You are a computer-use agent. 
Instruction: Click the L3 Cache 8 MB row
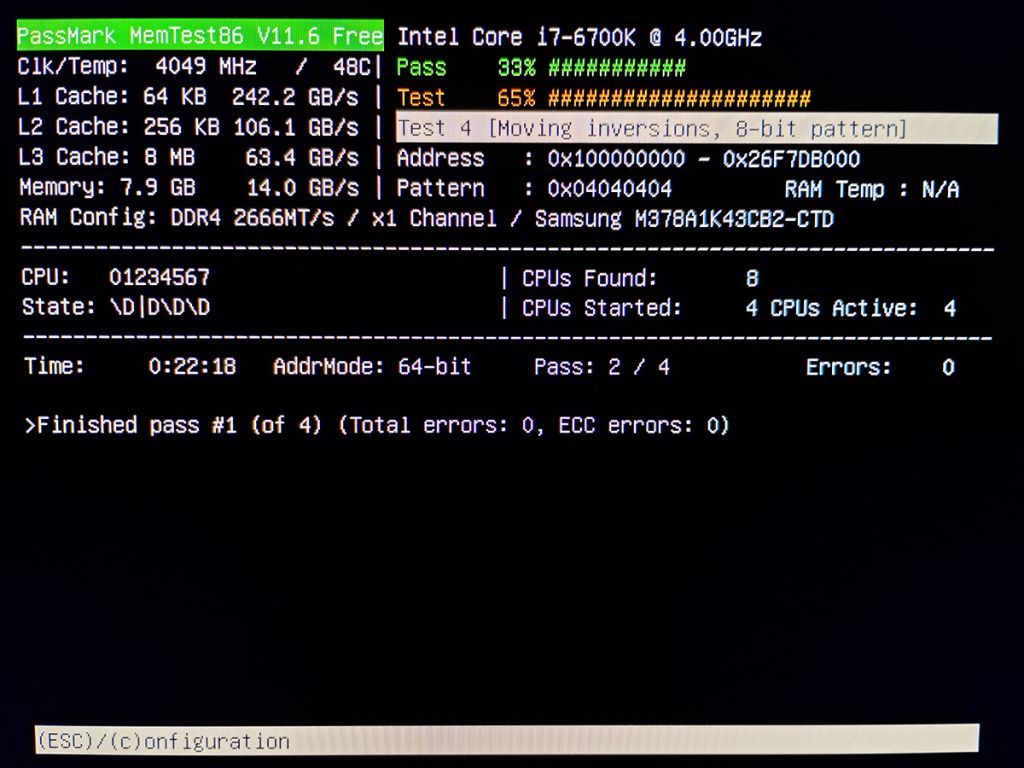tap(188, 157)
